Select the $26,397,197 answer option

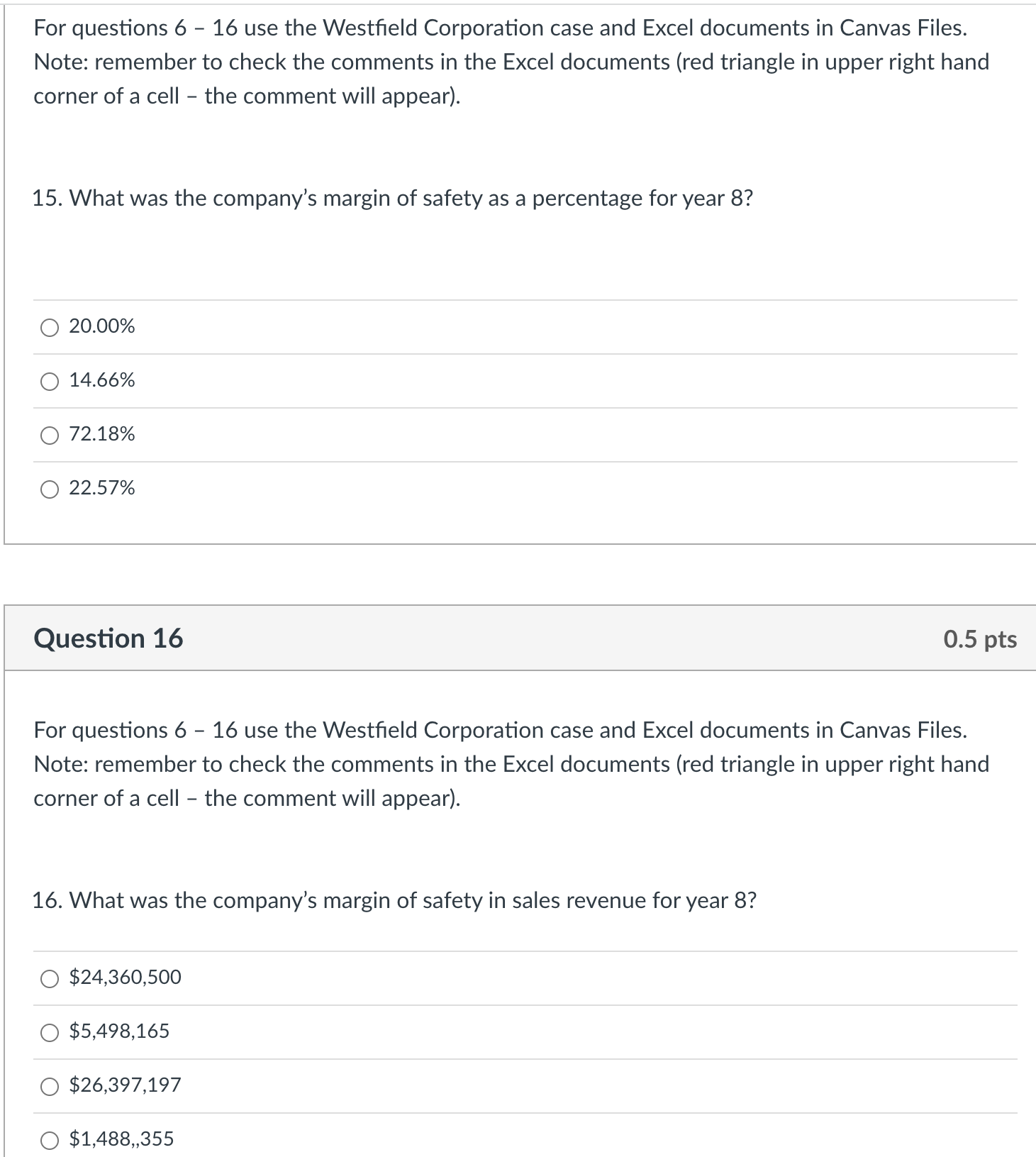click(x=48, y=1085)
